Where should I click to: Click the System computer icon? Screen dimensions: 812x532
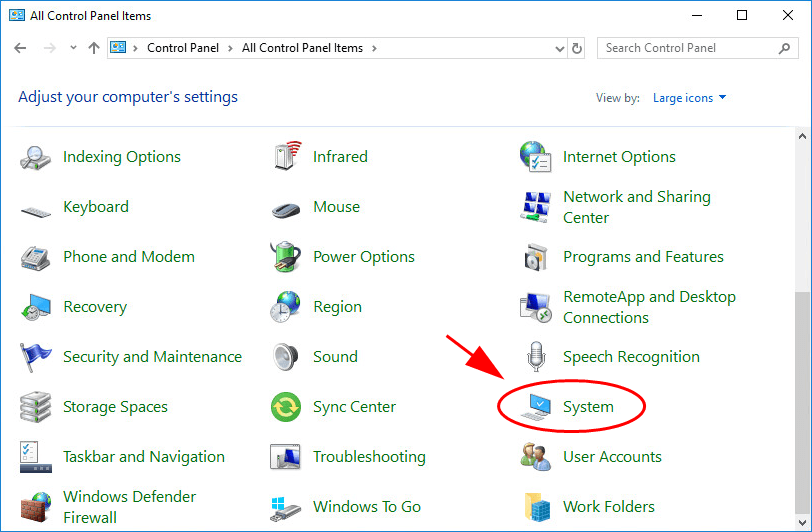[535, 407]
